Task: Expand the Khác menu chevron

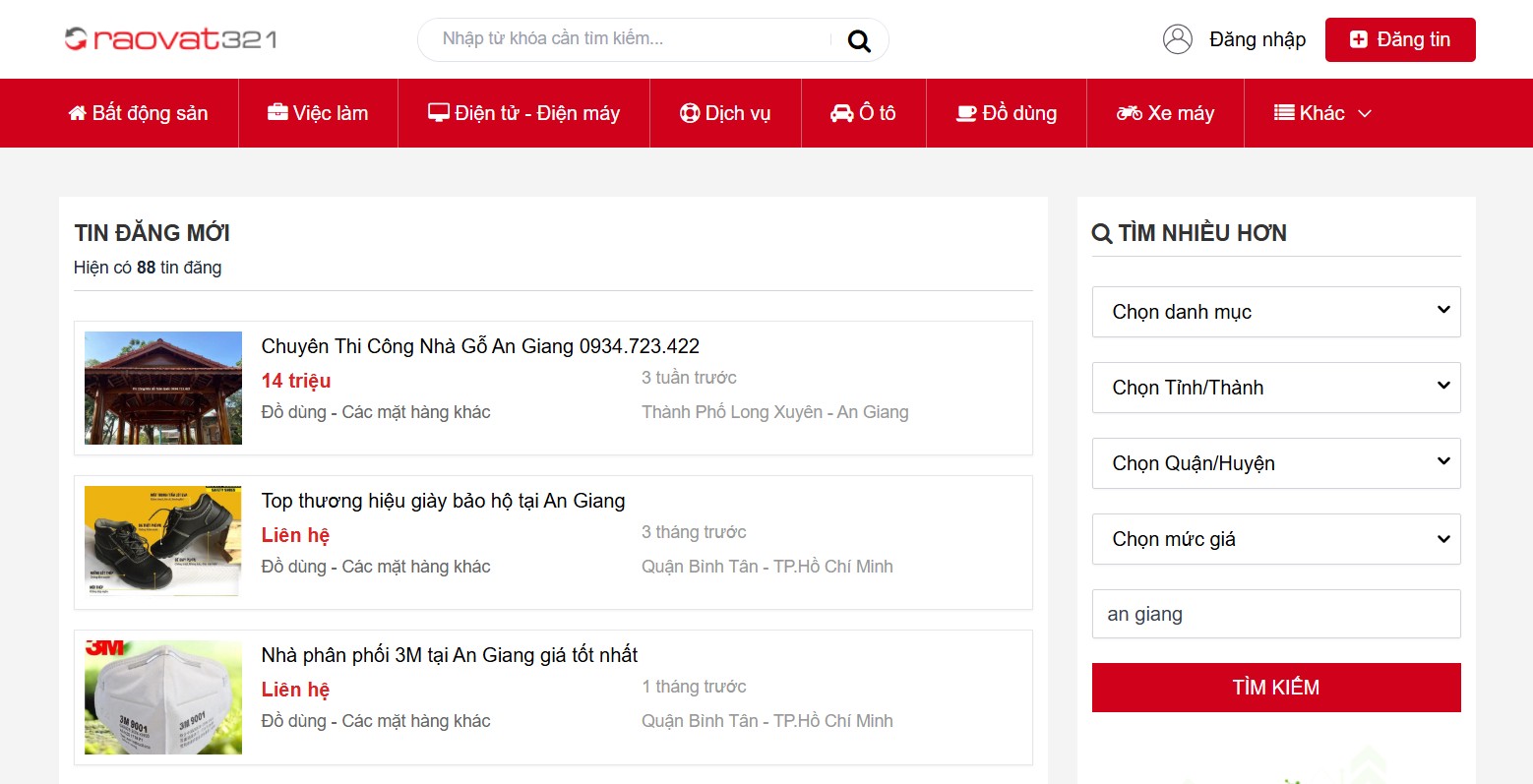Action: click(1366, 112)
